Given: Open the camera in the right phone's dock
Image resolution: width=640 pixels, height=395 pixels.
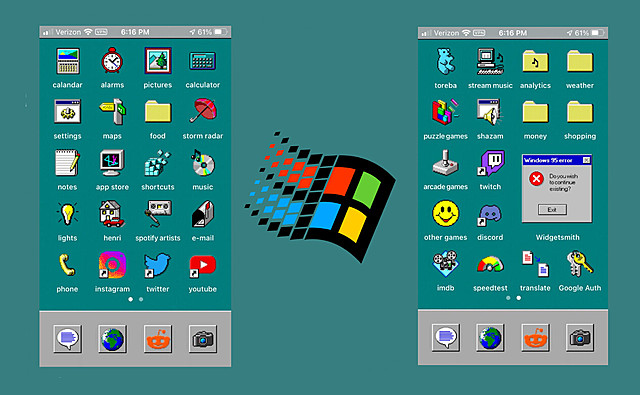Looking at the screenshot, I should coord(580,337).
